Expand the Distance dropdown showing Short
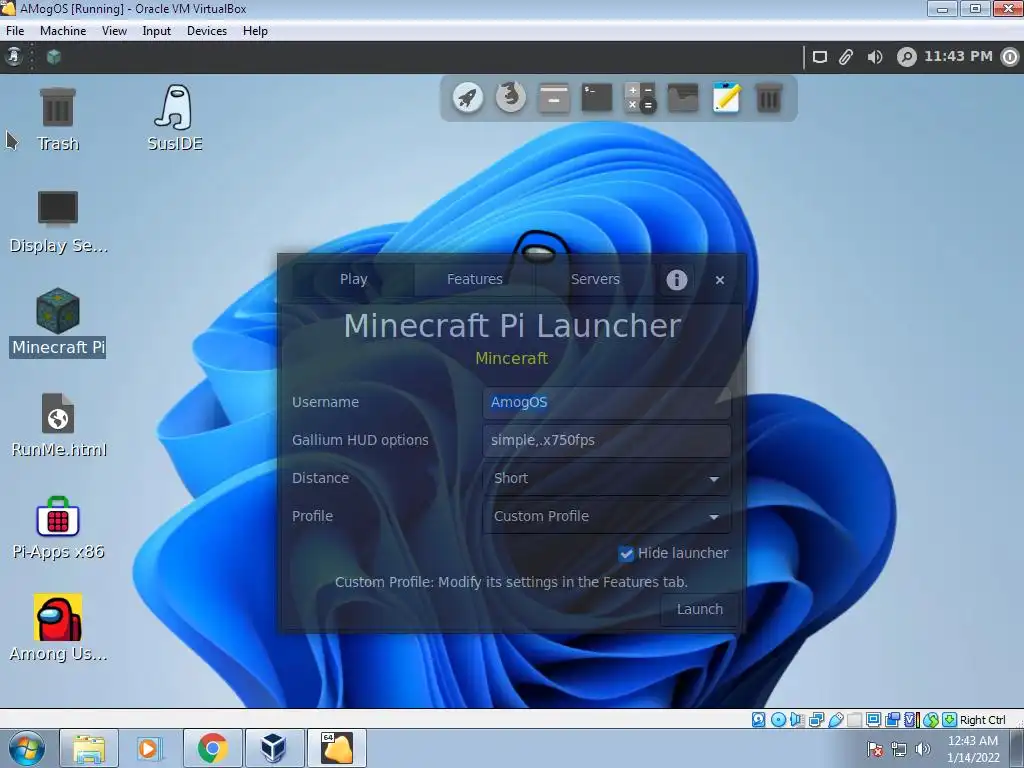The height and width of the screenshot is (768, 1024). pyautogui.click(x=607, y=478)
